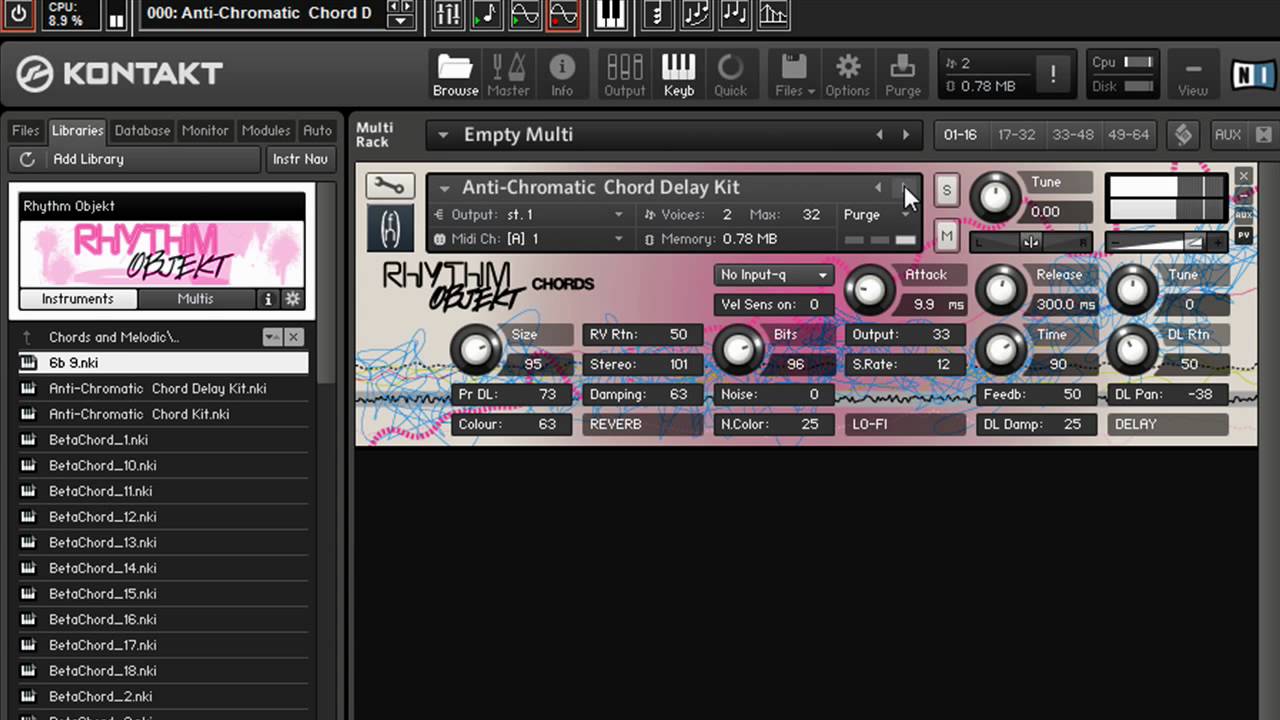
Task: Select 49-64 multi rack page
Action: coord(1128,134)
